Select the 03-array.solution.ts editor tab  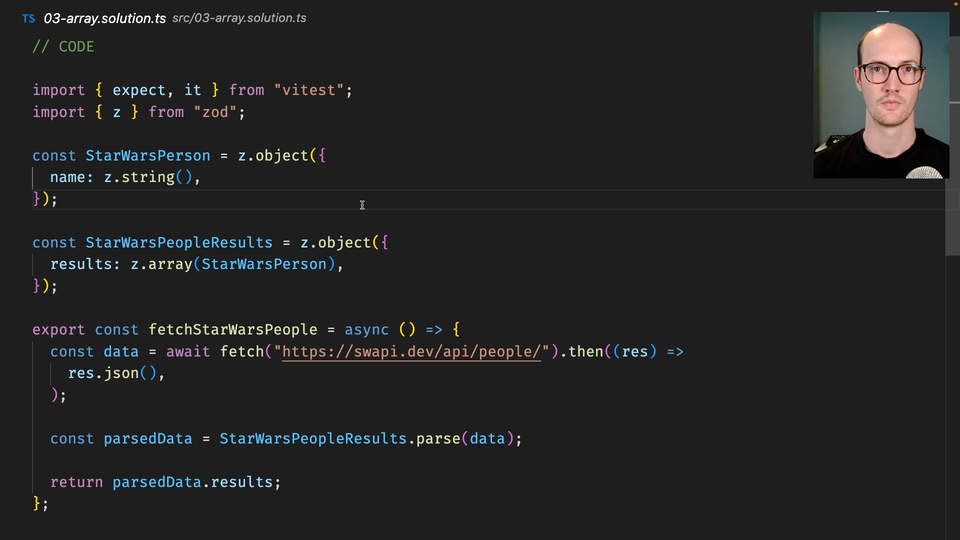(104, 19)
